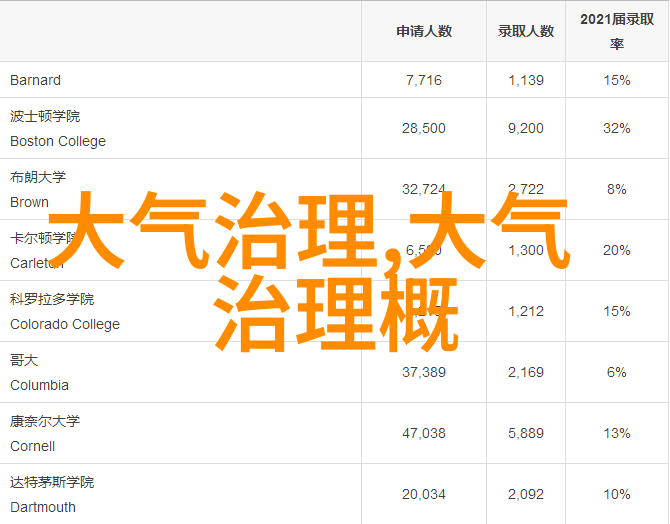Click the 32% acceptance rate cell

(x=617, y=128)
